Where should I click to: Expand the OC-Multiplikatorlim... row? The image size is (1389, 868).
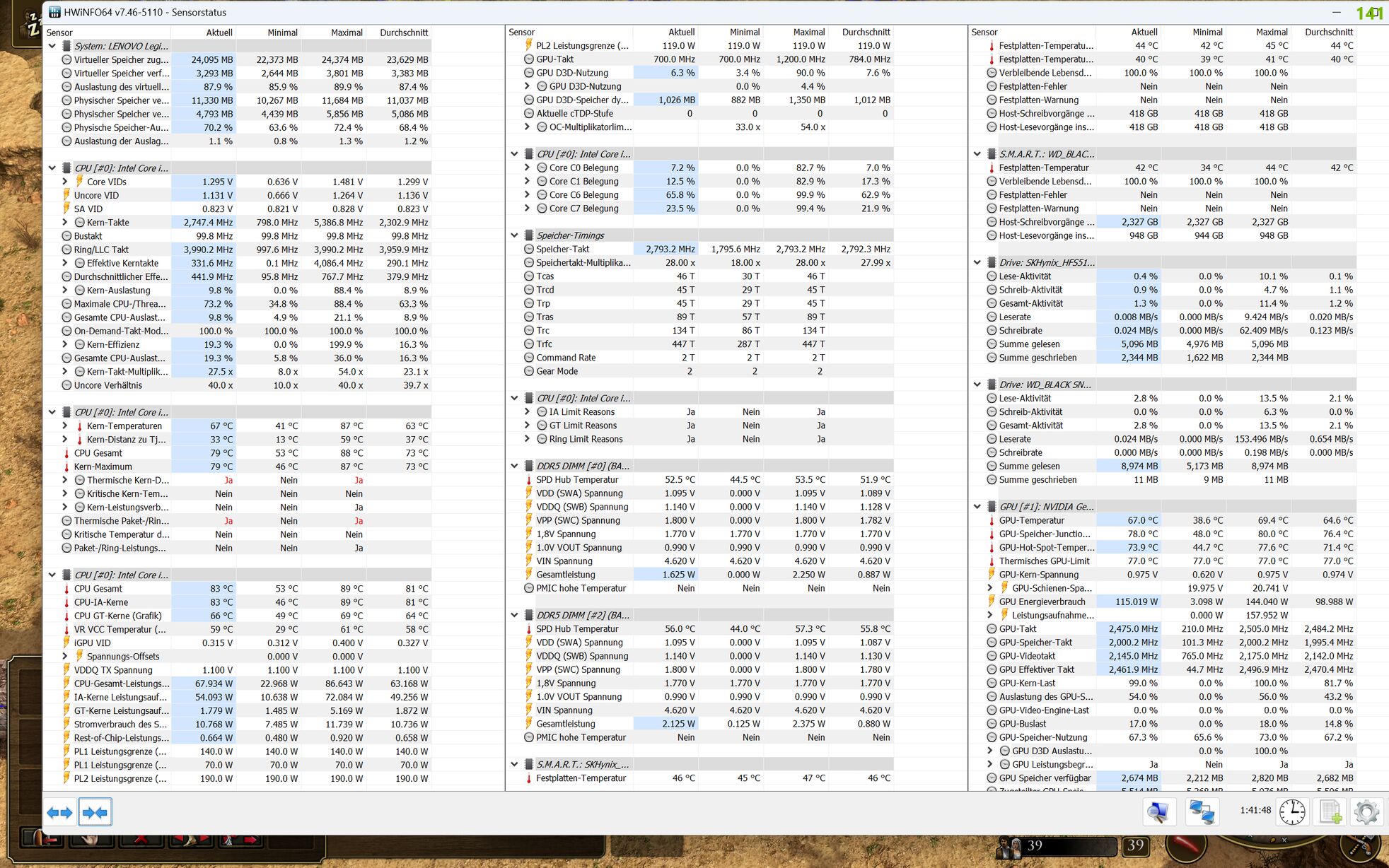527,127
